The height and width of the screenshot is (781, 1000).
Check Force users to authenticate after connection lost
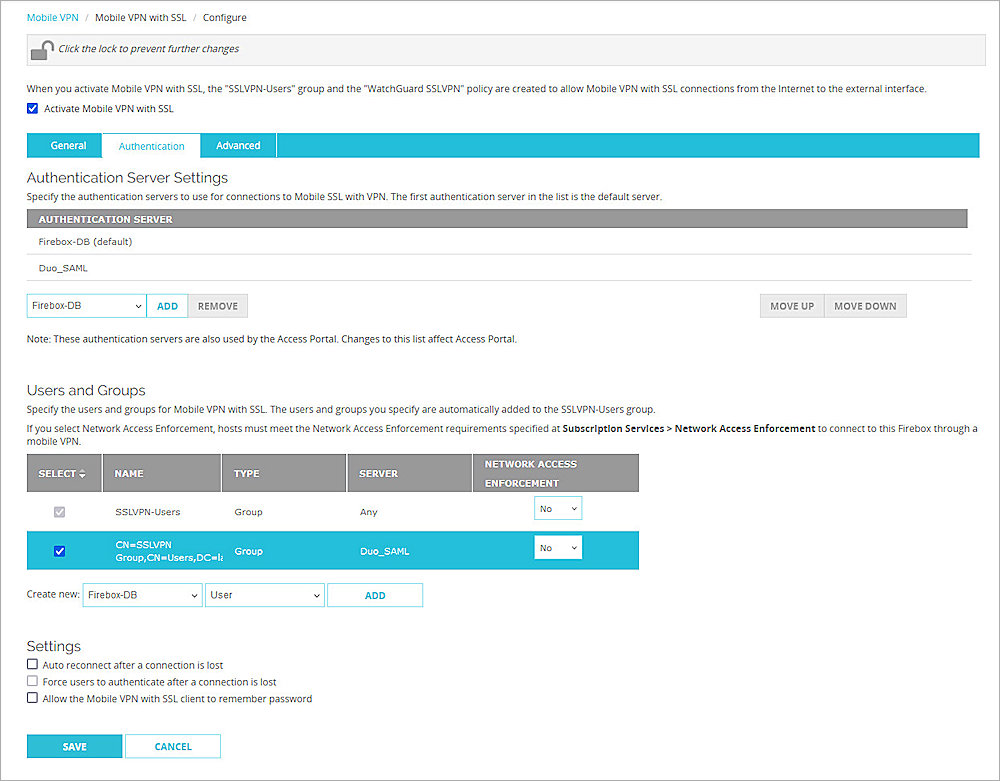point(31,682)
